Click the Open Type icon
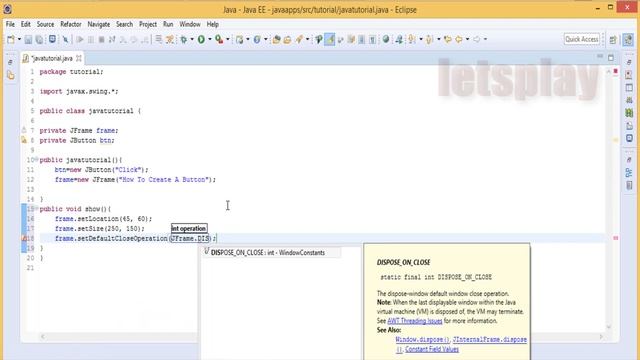 (276, 40)
